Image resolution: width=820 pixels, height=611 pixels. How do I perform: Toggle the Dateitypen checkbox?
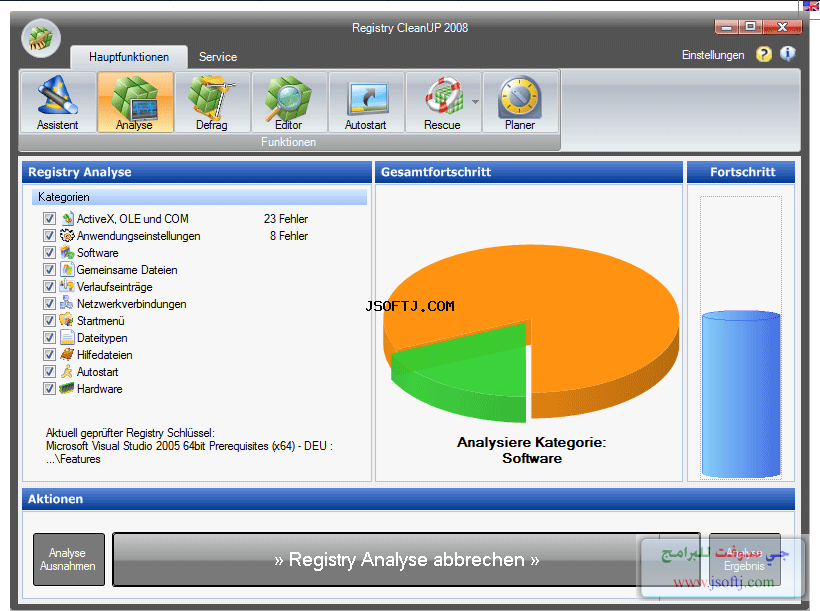(49, 337)
